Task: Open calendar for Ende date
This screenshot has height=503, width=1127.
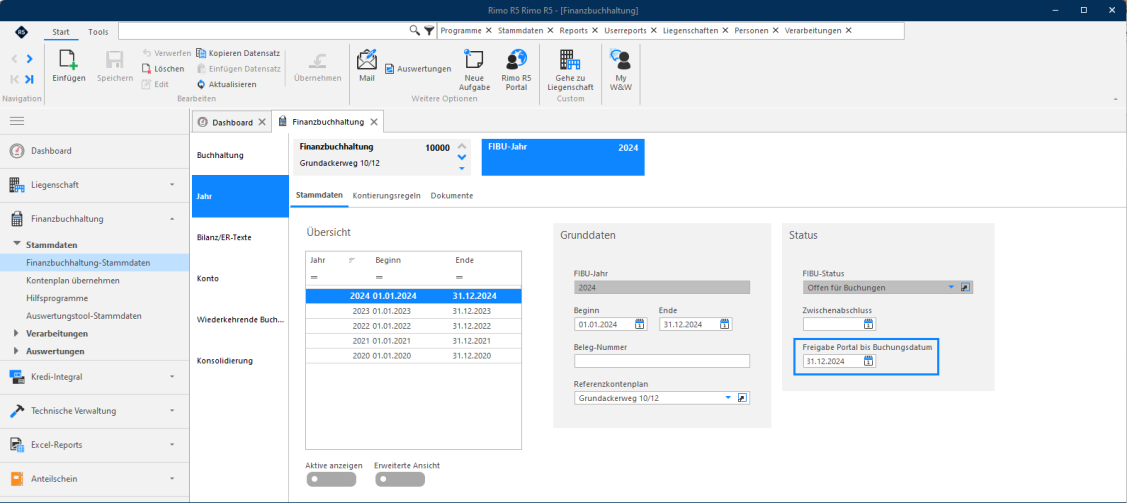Action: coord(725,324)
